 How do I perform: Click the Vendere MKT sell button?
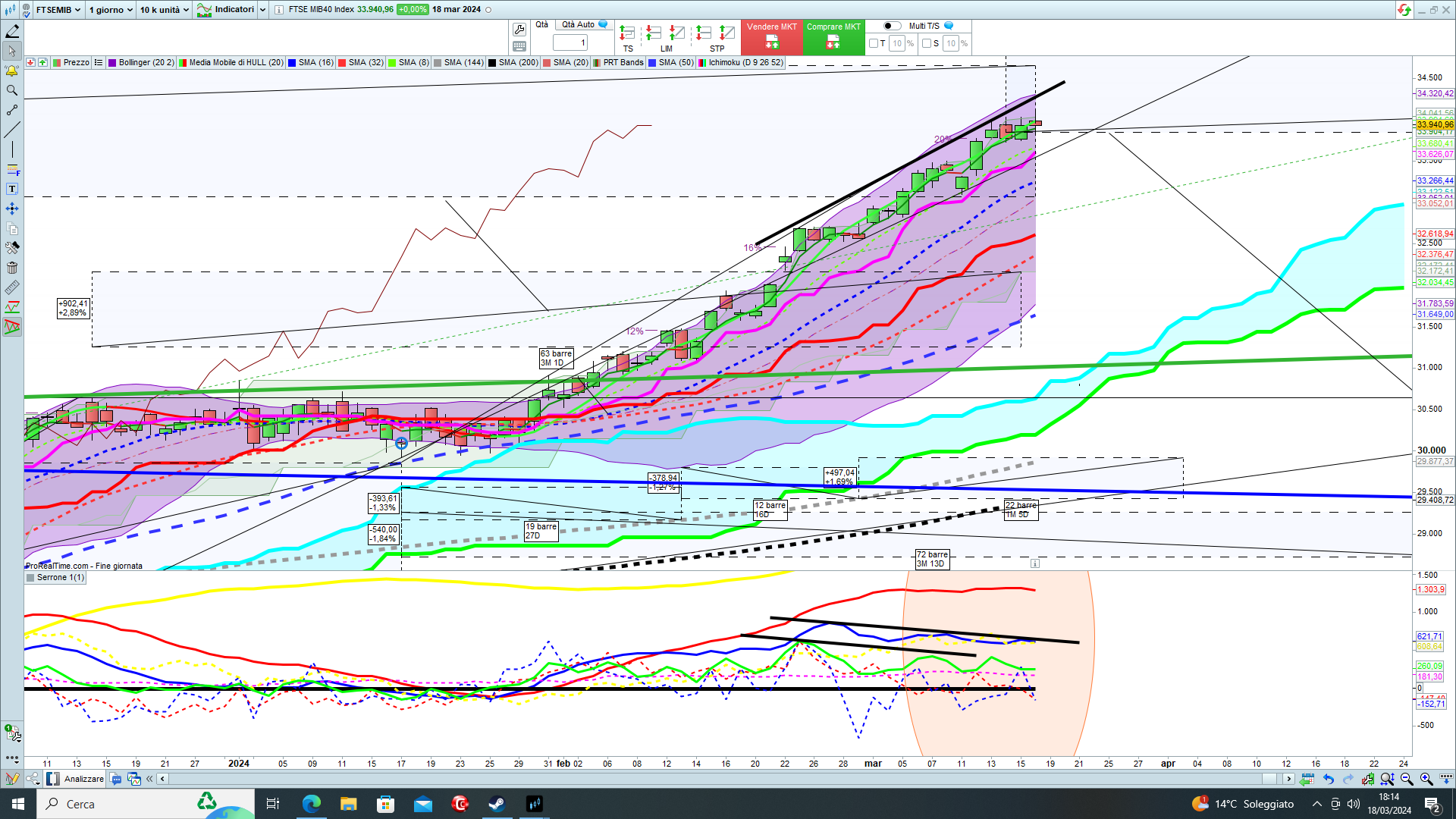coord(772,37)
